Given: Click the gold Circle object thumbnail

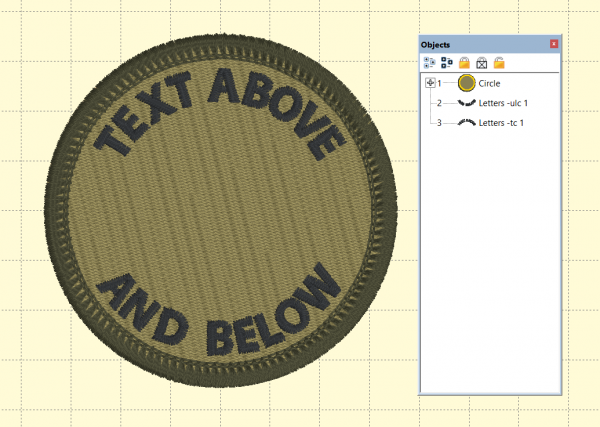Looking at the screenshot, I should click(x=466, y=83).
